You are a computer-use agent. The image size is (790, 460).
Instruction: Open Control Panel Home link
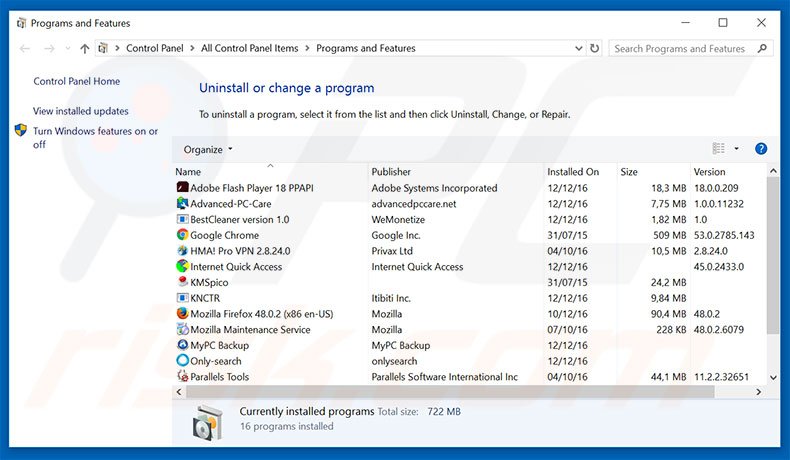point(77,82)
